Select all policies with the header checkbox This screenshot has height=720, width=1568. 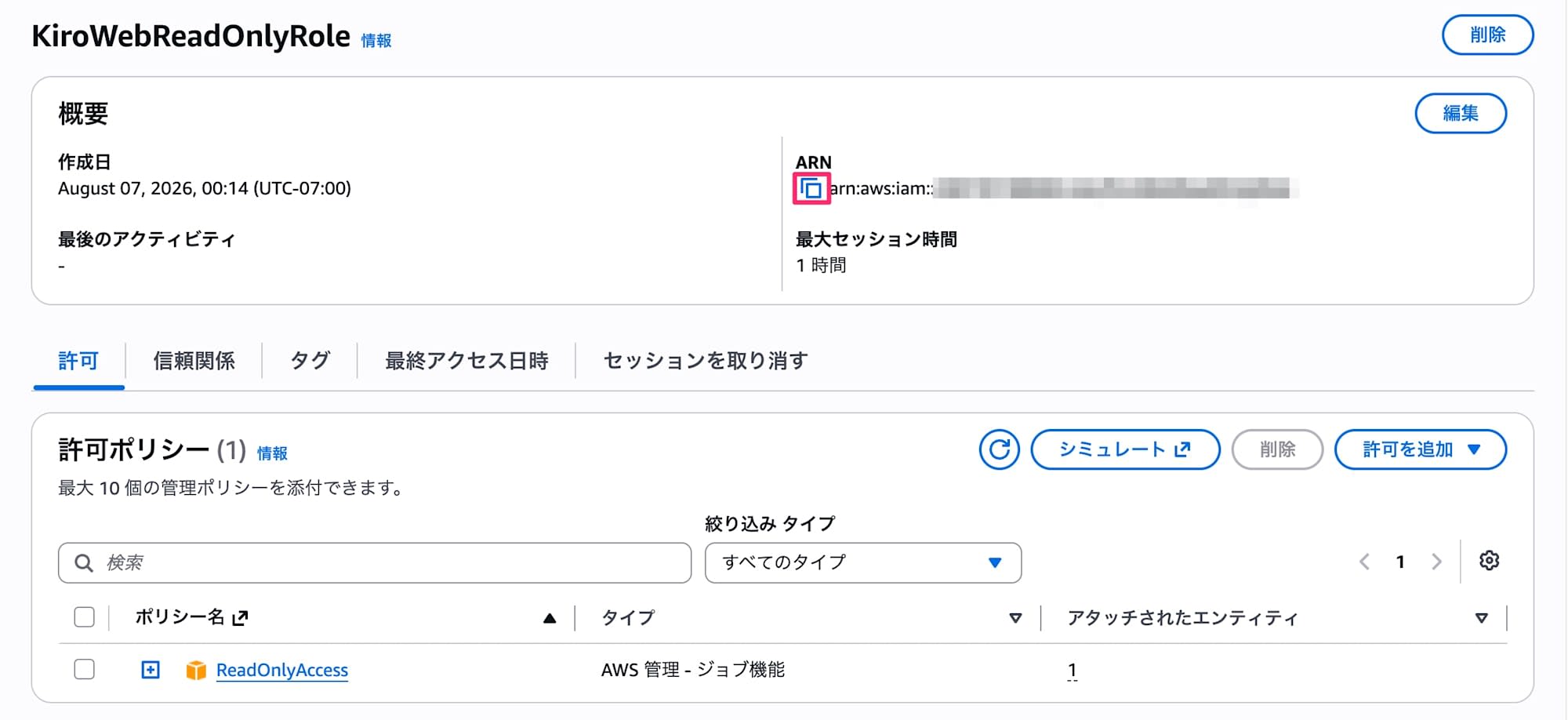tap(84, 617)
